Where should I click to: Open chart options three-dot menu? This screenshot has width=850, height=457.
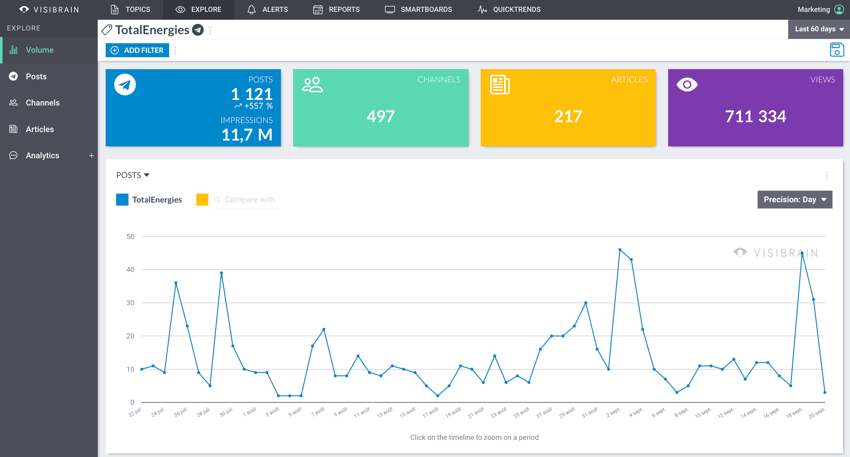click(826, 176)
